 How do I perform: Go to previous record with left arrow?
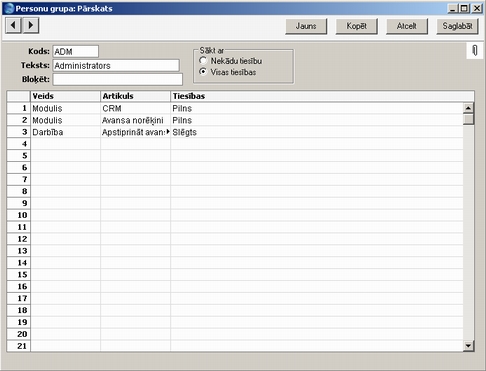[x=13, y=25]
